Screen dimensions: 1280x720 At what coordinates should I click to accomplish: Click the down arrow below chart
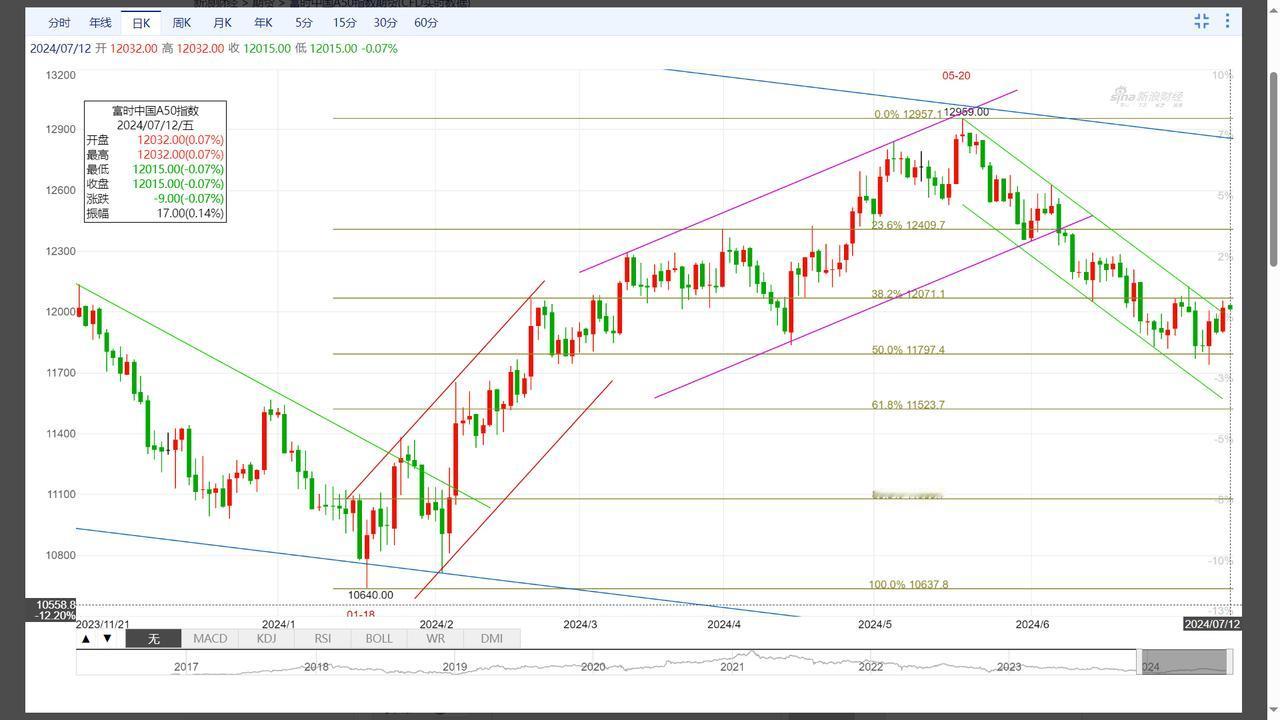[x=107, y=638]
